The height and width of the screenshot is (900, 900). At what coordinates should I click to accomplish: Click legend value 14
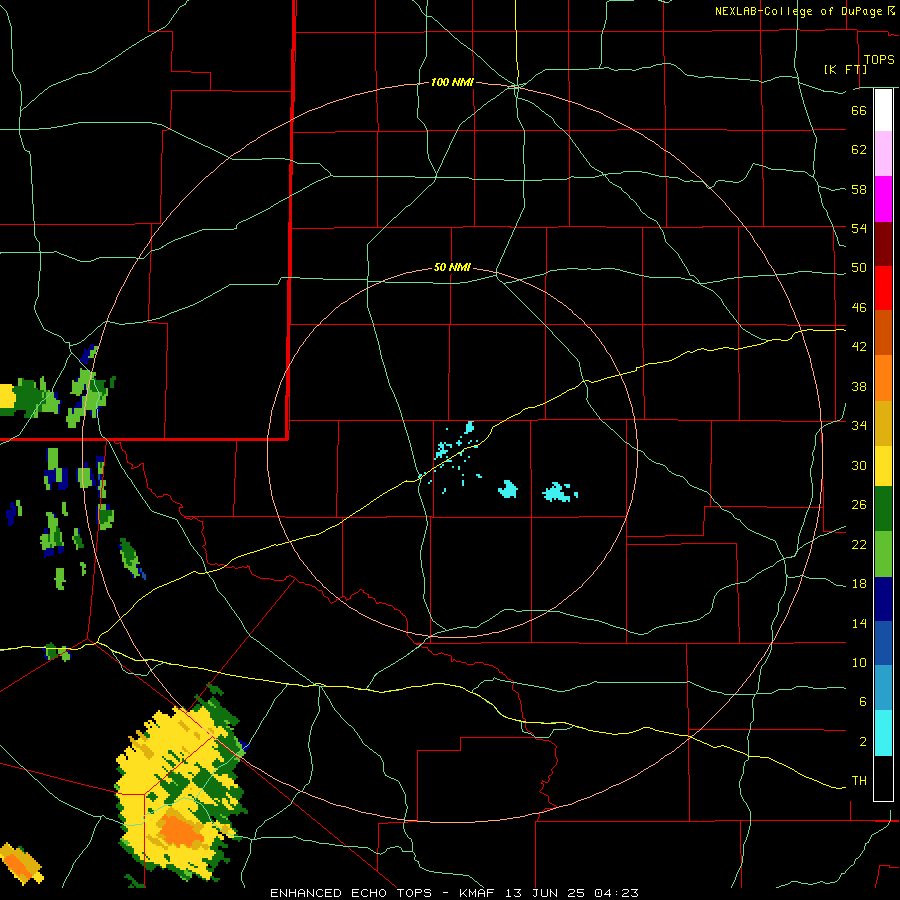859,623
